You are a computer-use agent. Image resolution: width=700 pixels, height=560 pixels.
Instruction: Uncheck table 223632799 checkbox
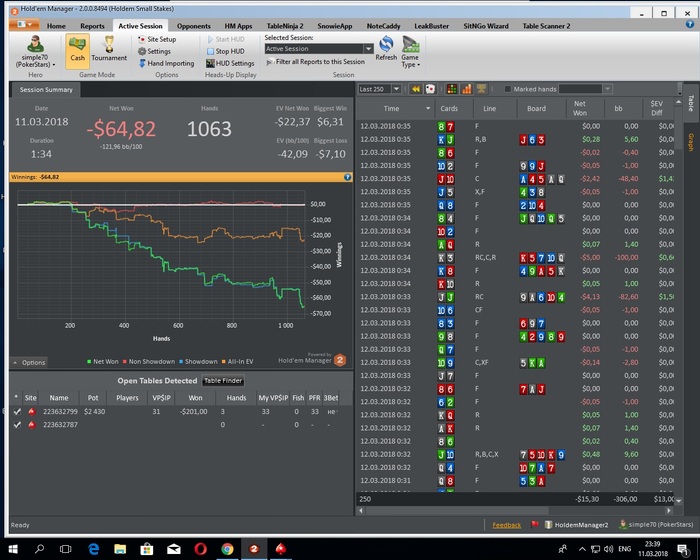point(17,412)
